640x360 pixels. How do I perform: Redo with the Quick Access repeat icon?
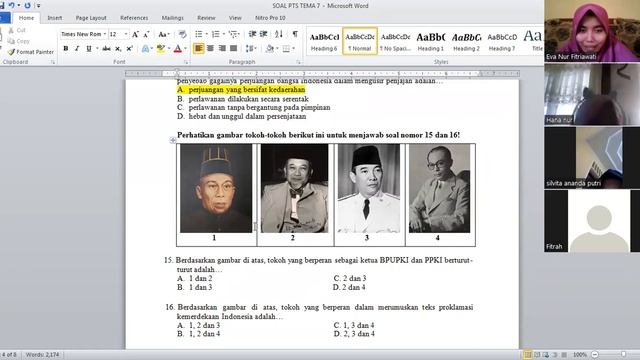click(27, 5)
